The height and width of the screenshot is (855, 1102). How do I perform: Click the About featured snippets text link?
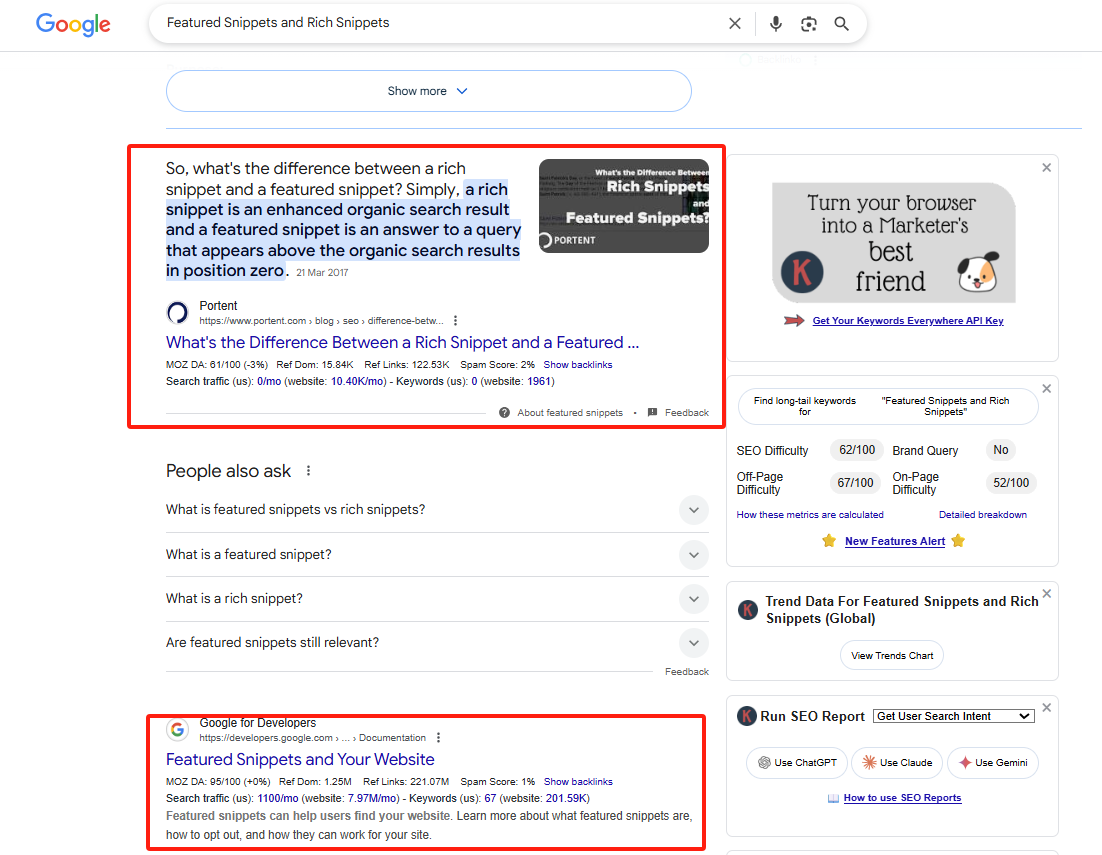click(x=570, y=412)
